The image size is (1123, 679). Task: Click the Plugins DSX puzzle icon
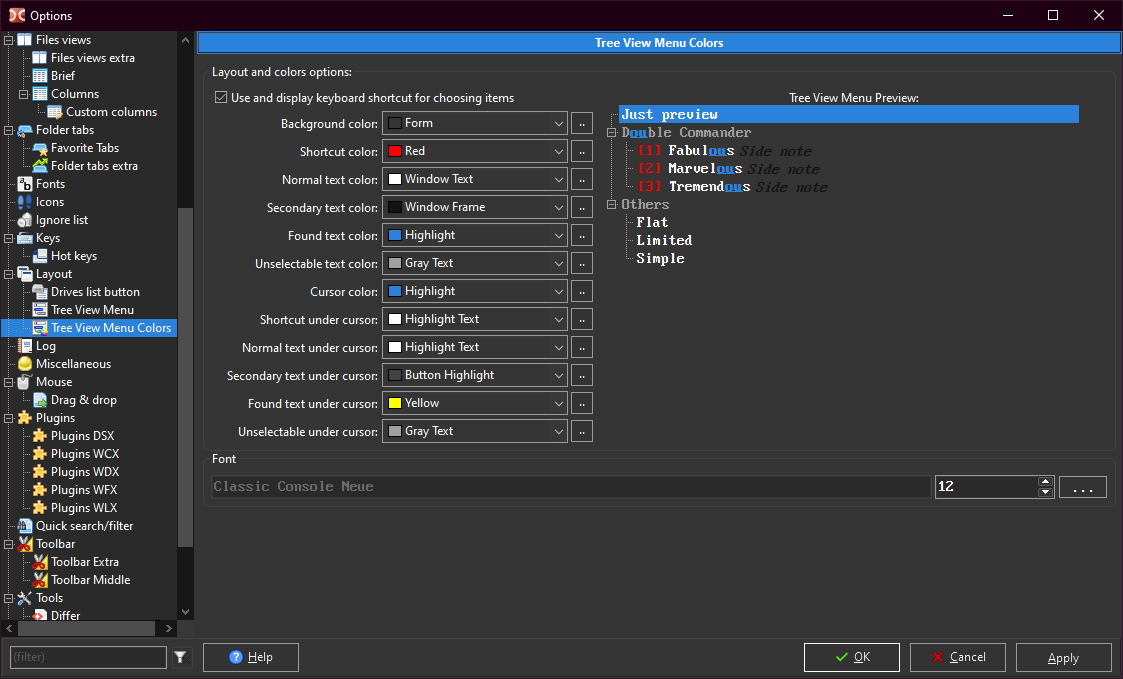click(40, 436)
